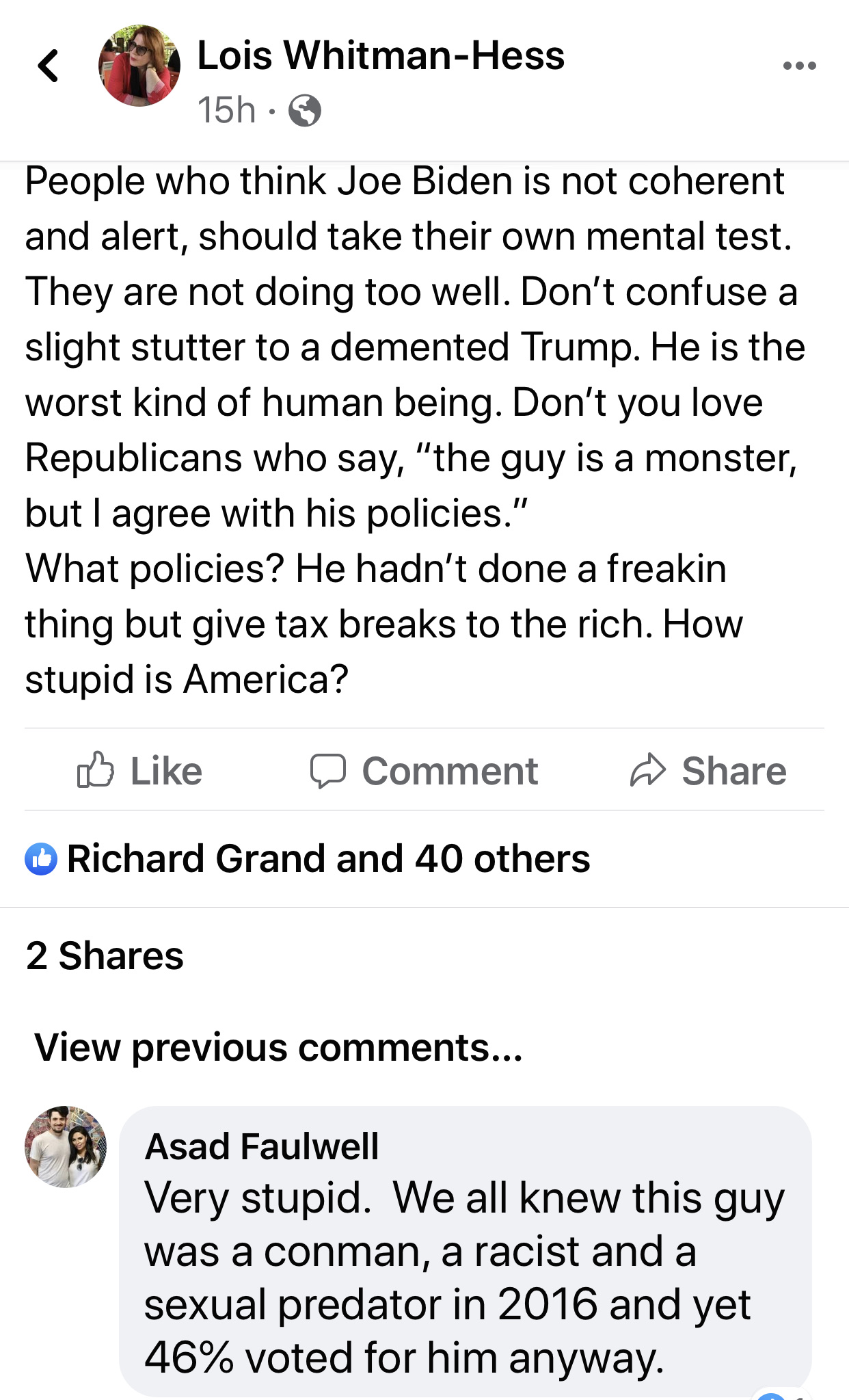Click the Lois Whitman-Hess author name
849x1400 pixels.
click(381, 55)
